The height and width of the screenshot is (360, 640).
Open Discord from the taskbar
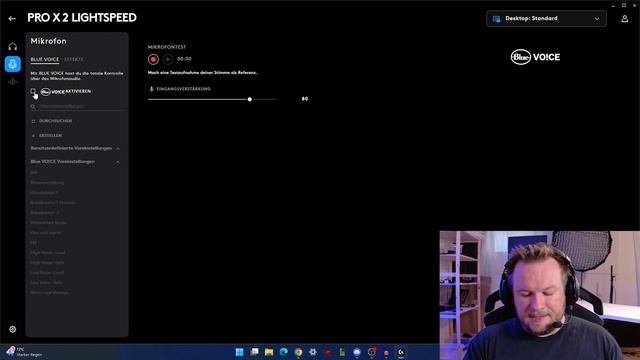(357, 352)
